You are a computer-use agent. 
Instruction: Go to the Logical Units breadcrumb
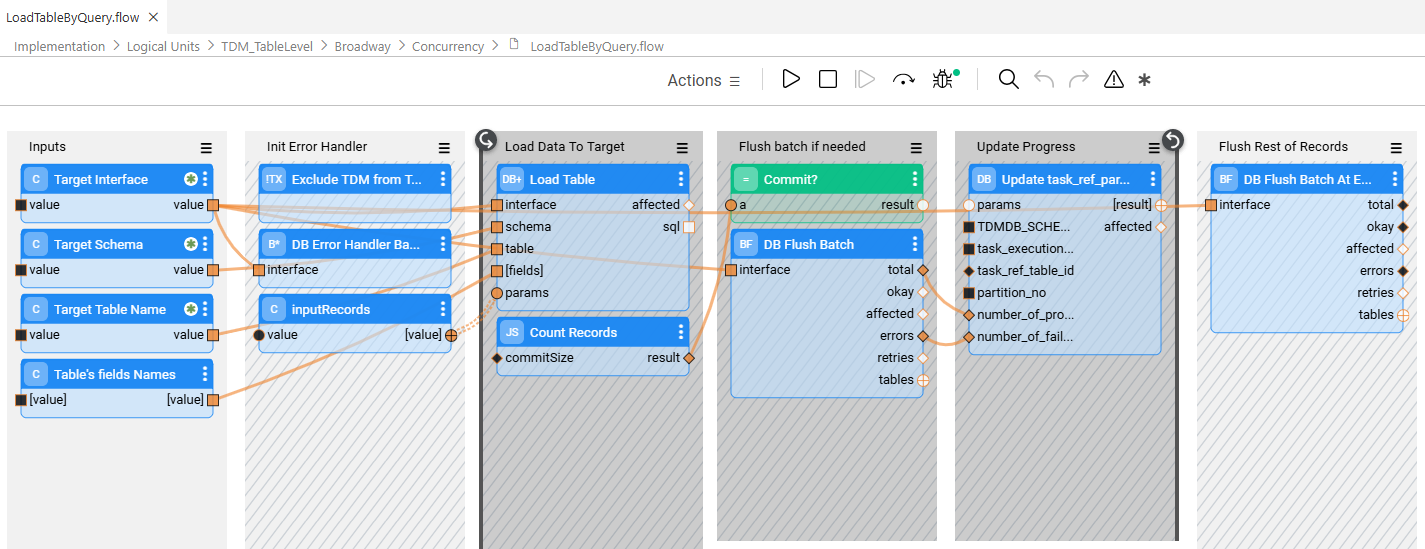(x=163, y=46)
